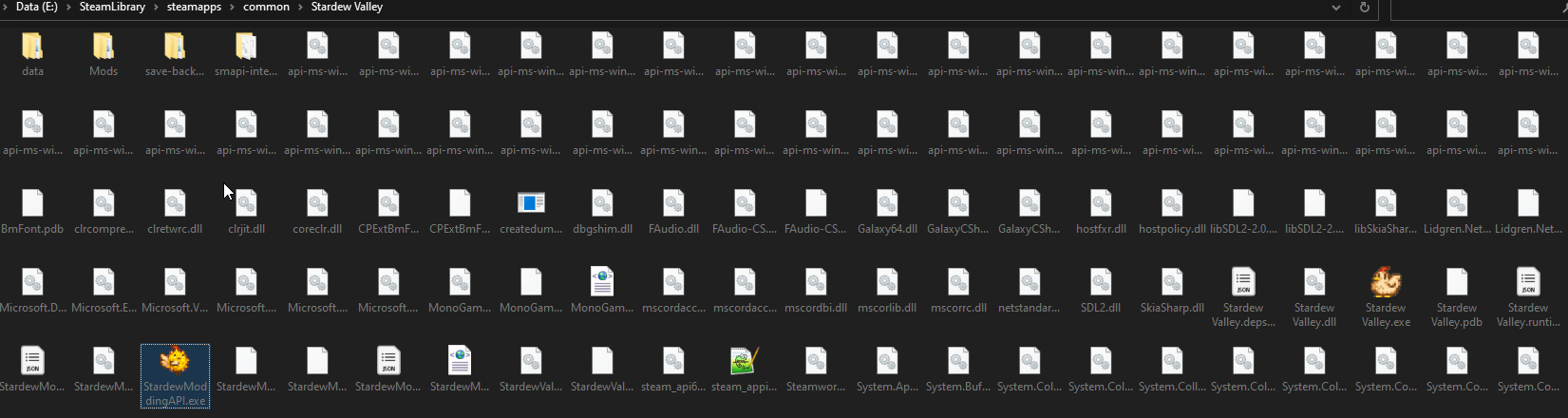Select the FAudio.dll file
The width and height of the screenshot is (1568, 418).
coord(673,212)
